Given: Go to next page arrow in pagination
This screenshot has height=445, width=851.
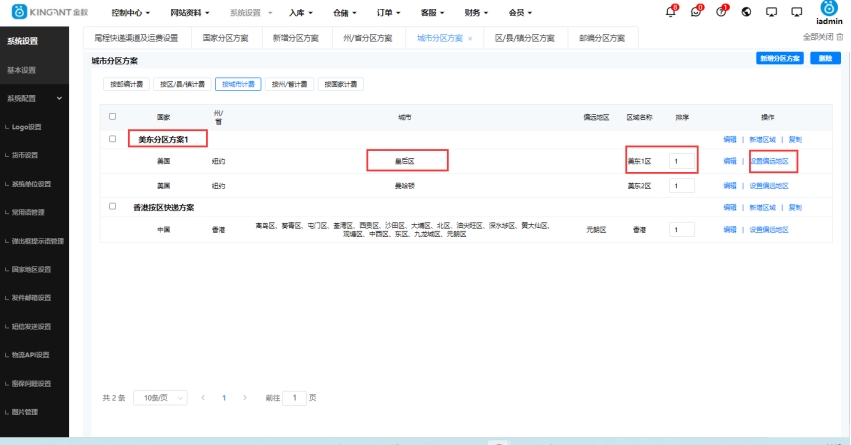Looking at the screenshot, I should pos(246,397).
